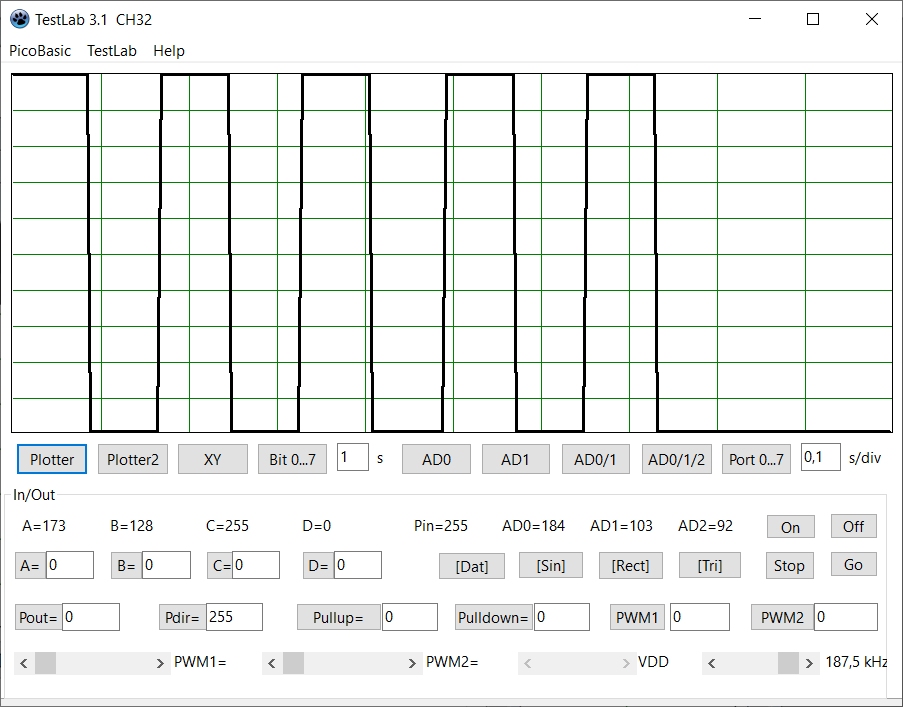Click PWM1 slider right arrow
Screen dimensions: 903x707
point(160,663)
